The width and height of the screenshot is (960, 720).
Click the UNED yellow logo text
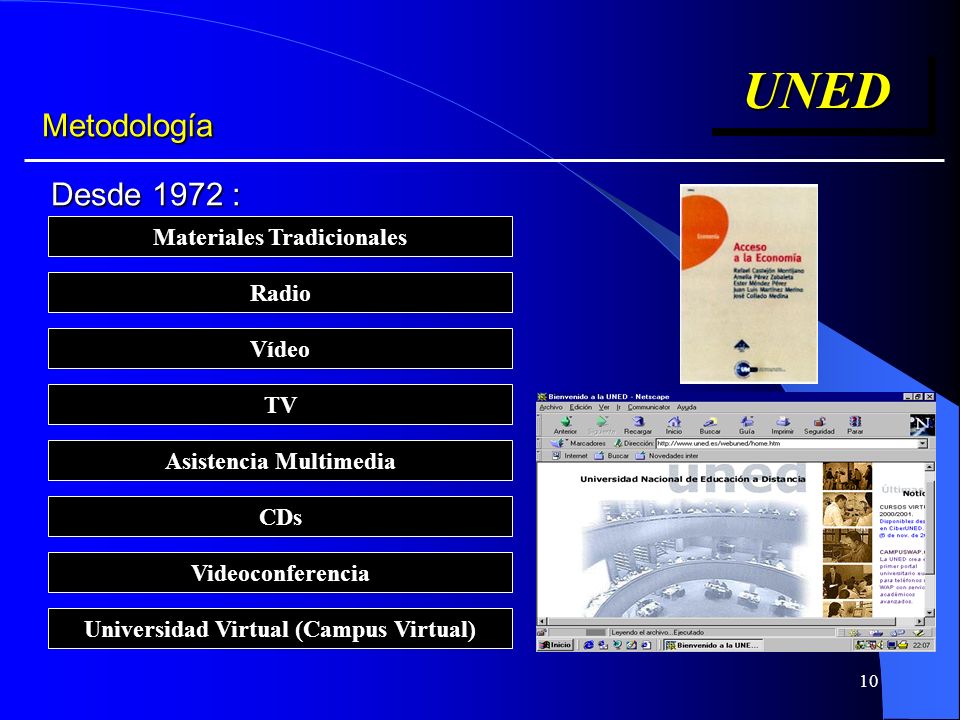click(817, 91)
